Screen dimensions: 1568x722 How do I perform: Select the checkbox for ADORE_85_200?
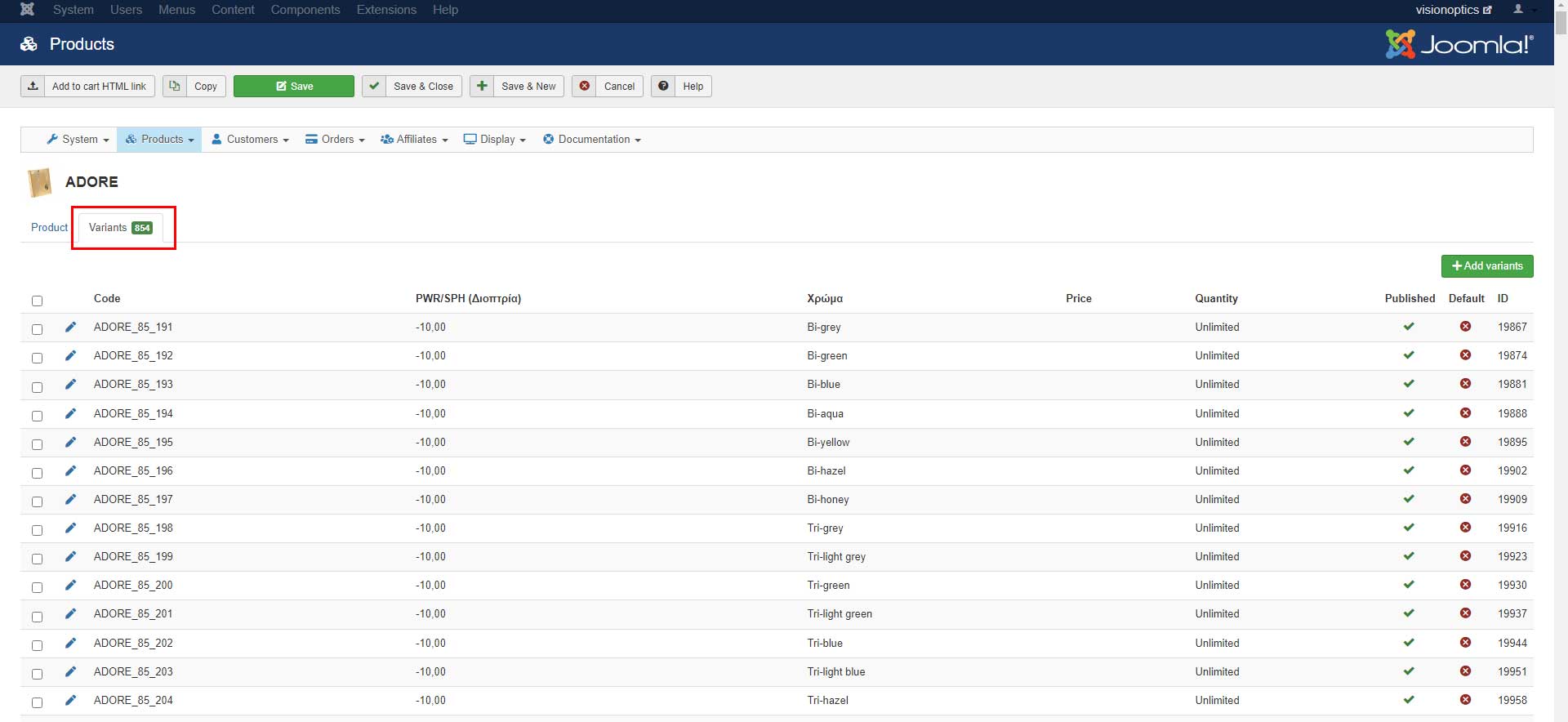37,587
